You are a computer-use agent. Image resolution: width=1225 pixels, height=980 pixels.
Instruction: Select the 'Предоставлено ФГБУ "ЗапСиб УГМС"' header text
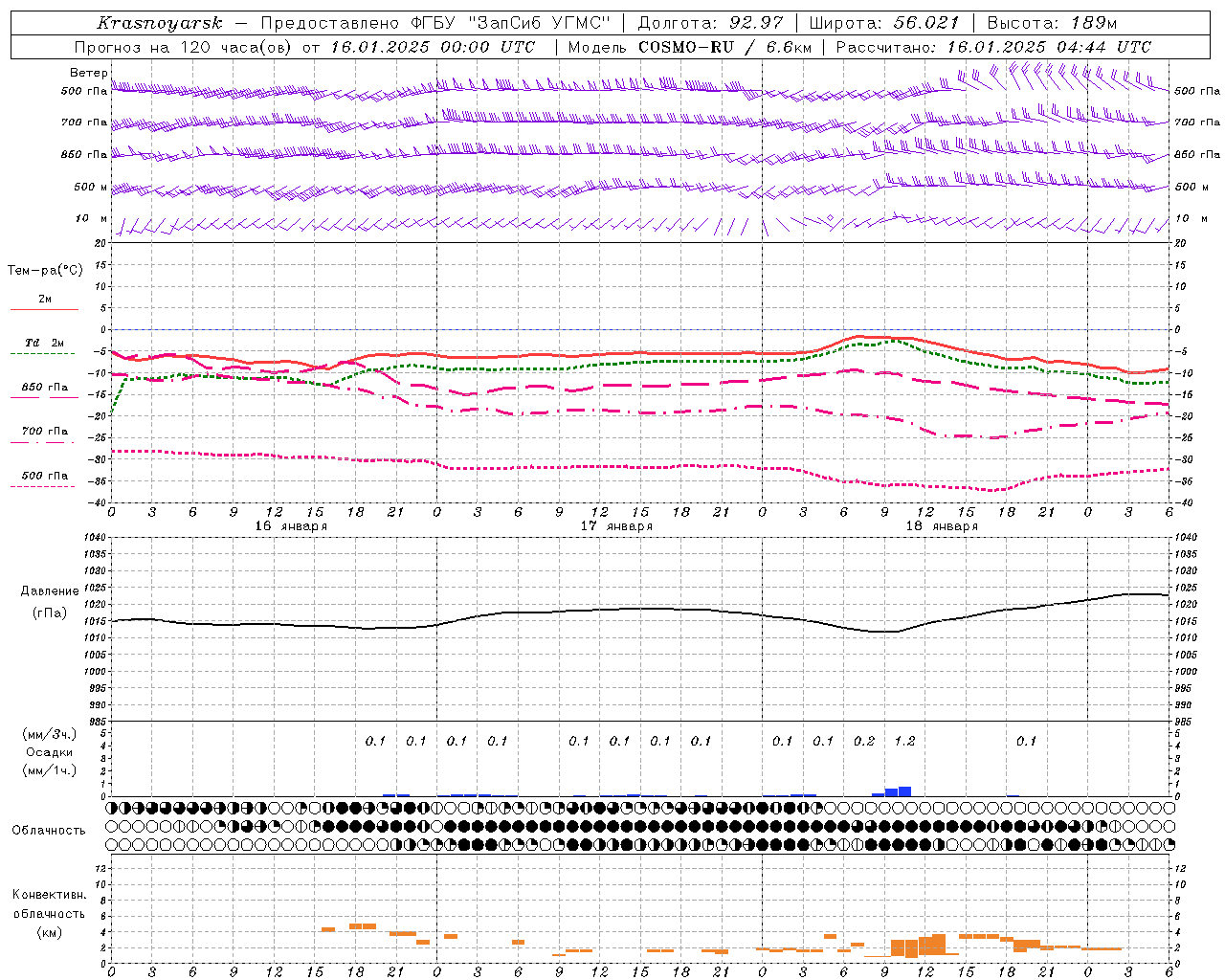[436, 23]
